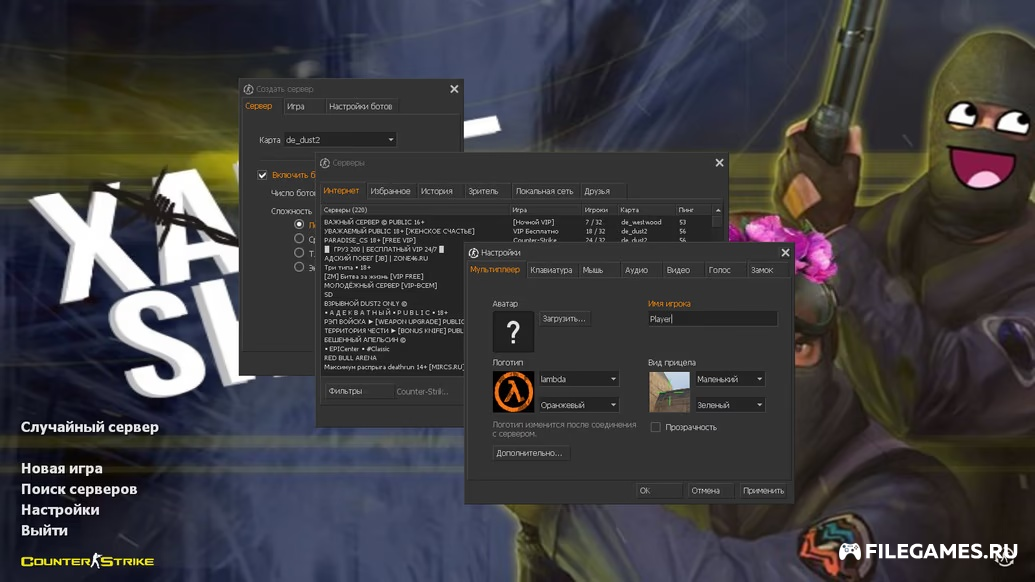The width and height of the screenshot is (1035, 582).
Task: Open the Маленький crosshair size dropdown
Action: click(x=729, y=379)
